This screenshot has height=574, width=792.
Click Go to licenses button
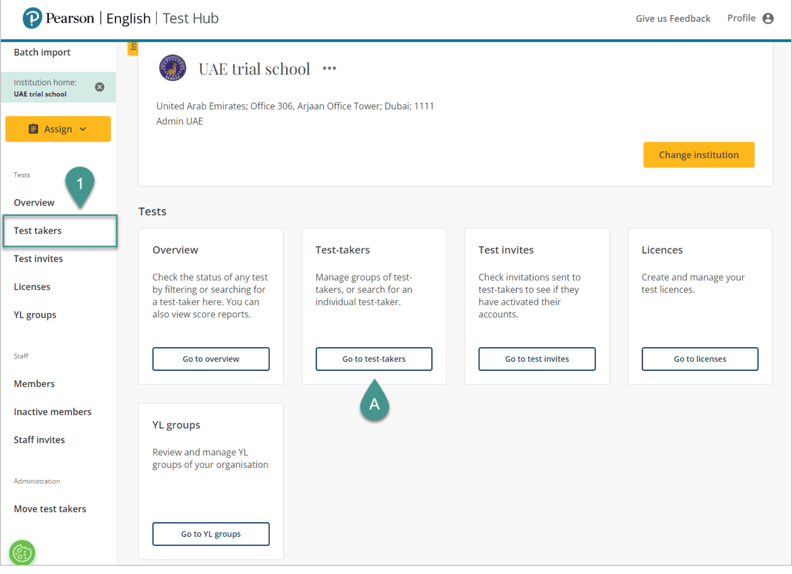click(x=700, y=359)
